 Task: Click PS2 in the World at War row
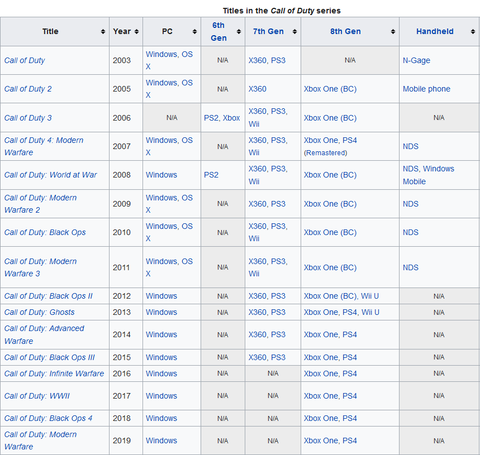[x=211, y=175]
